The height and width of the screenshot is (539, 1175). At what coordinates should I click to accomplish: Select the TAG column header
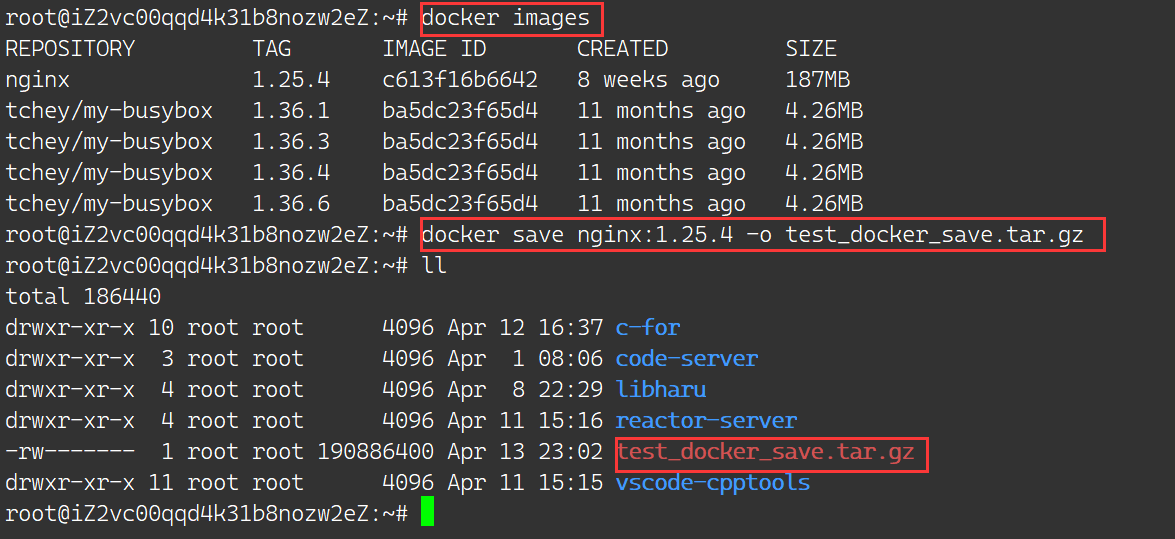click(x=271, y=49)
